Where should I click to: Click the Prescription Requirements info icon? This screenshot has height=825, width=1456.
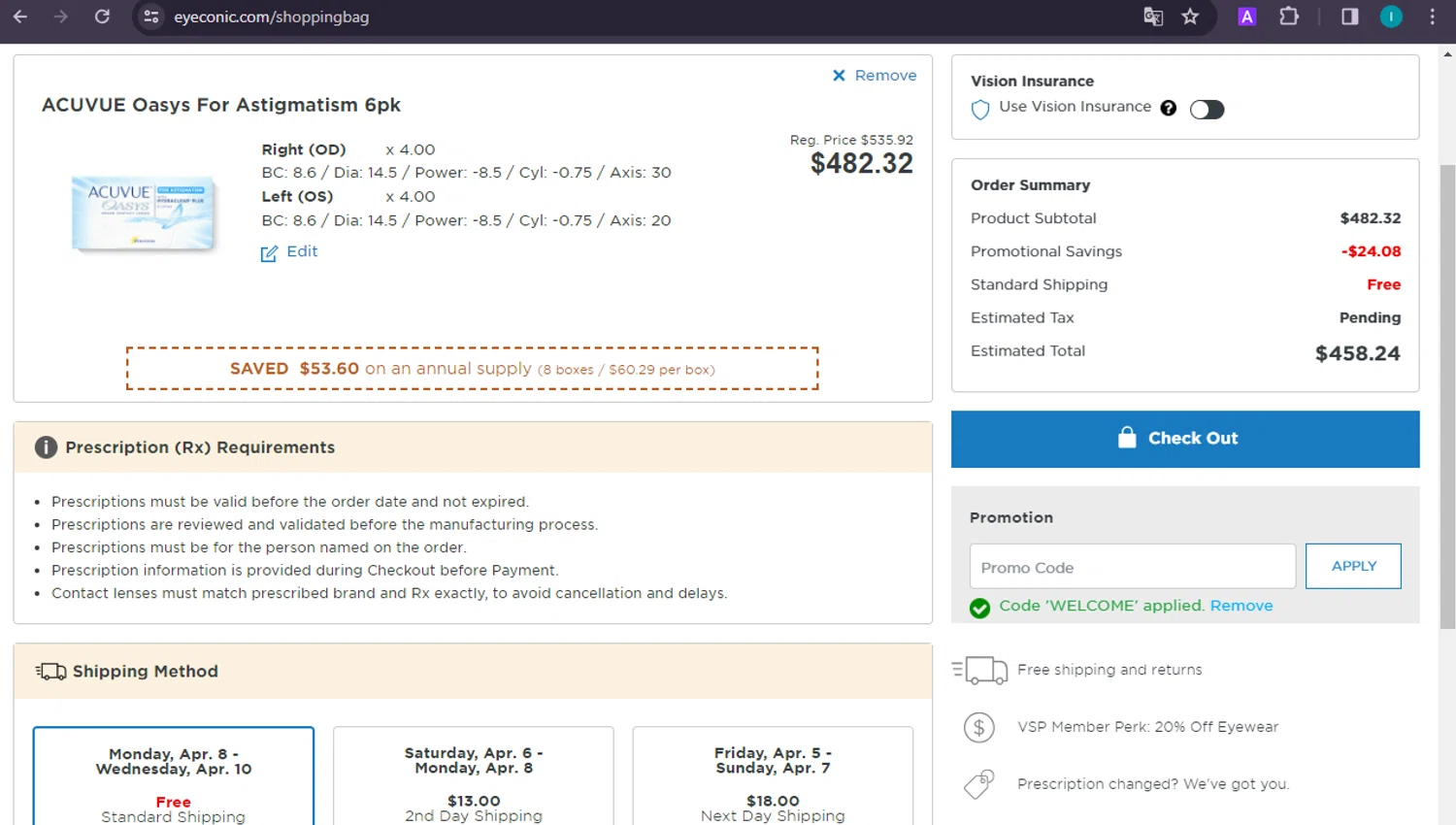(46, 447)
